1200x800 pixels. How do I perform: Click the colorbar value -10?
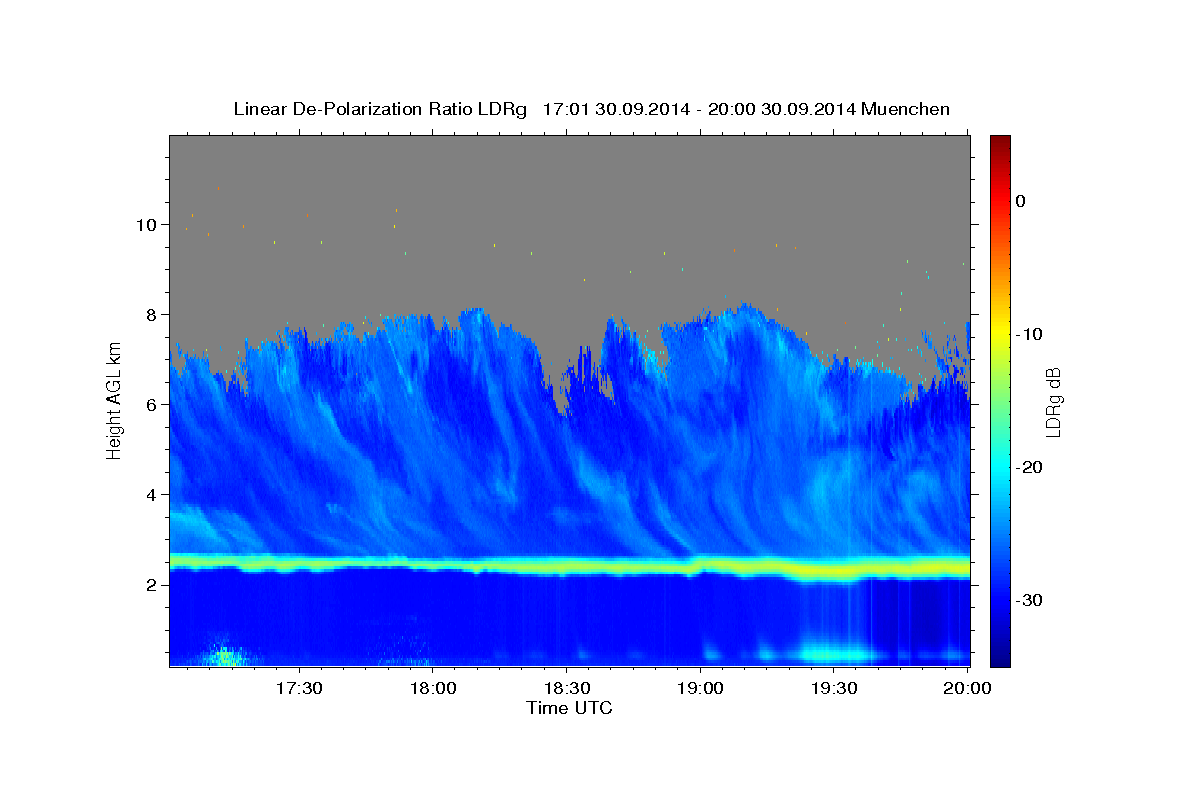[x=1030, y=334]
